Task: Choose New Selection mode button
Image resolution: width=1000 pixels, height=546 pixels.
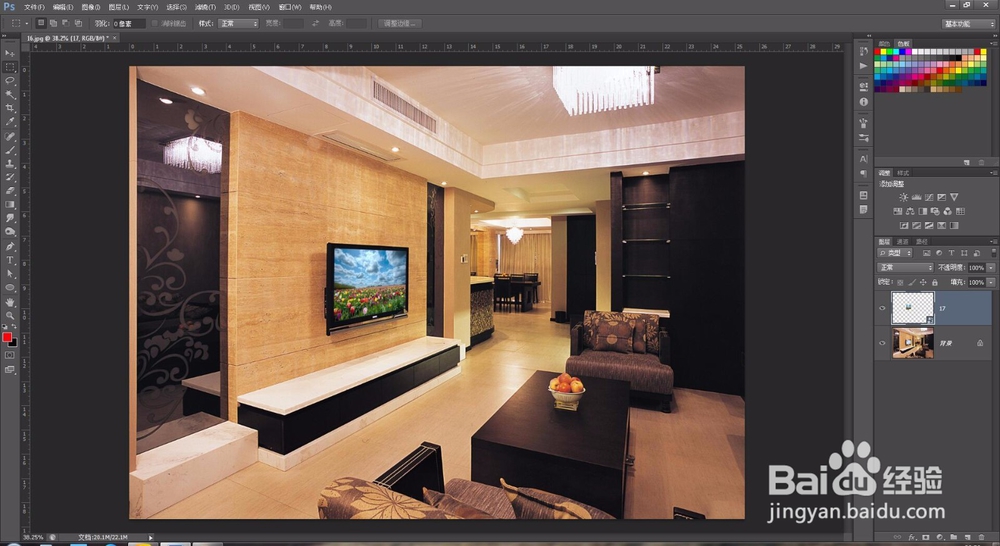Action: point(40,23)
